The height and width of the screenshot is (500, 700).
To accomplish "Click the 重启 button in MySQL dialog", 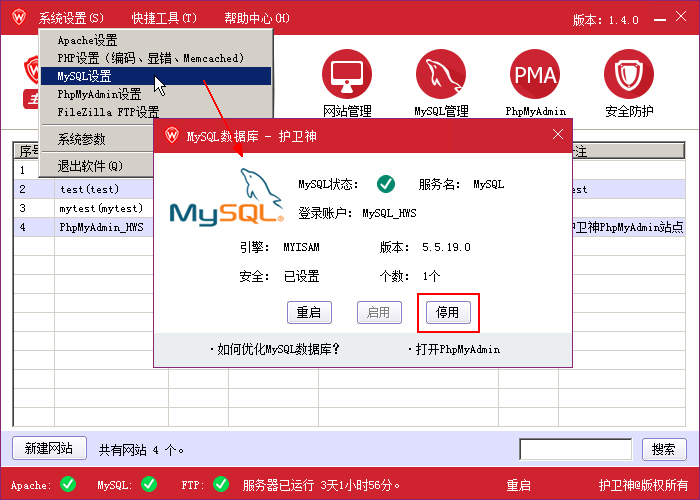I will pyautogui.click(x=309, y=312).
